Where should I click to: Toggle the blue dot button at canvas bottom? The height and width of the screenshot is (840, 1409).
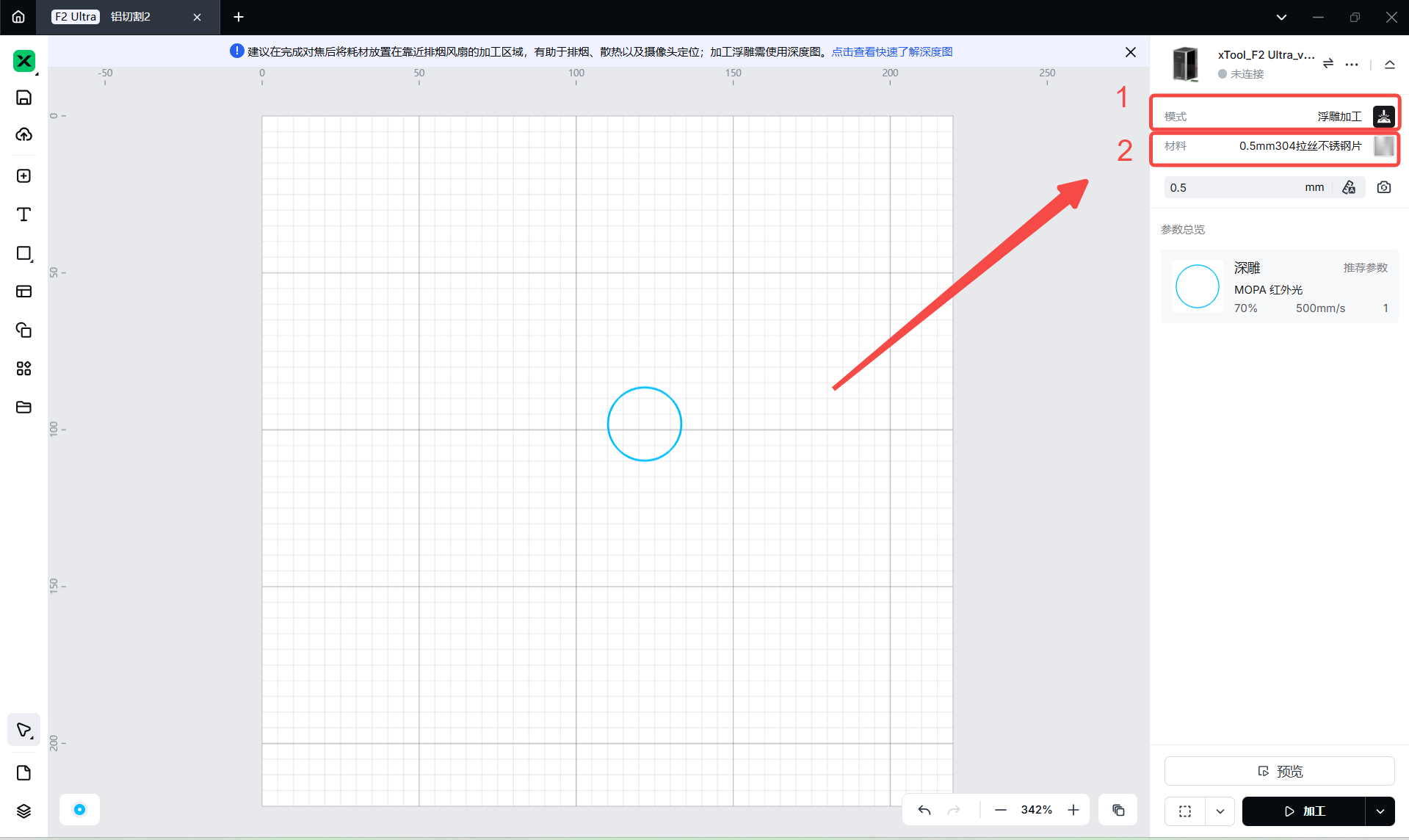pyautogui.click(x=79, y=809)
